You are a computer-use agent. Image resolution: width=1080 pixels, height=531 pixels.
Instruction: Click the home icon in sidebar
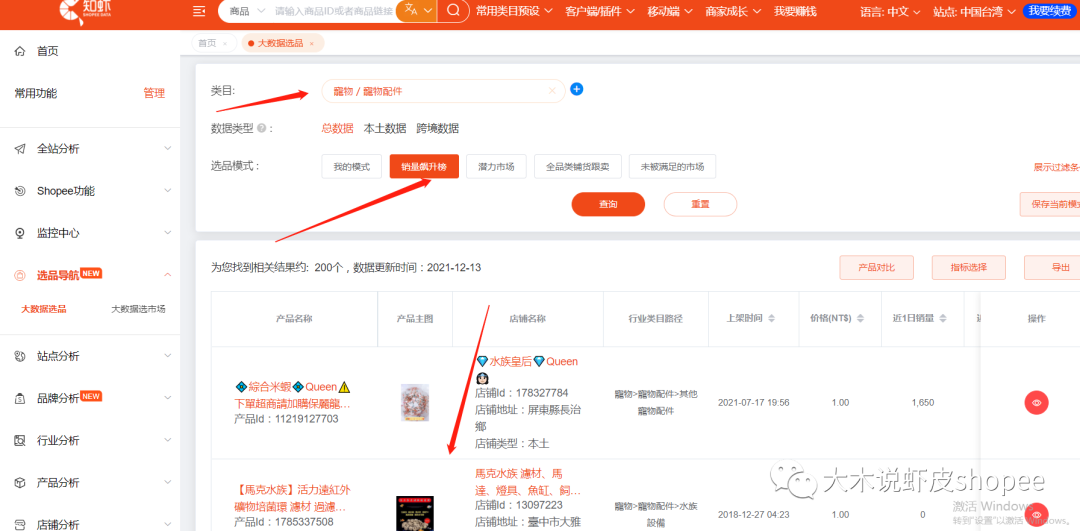[20, 51]
